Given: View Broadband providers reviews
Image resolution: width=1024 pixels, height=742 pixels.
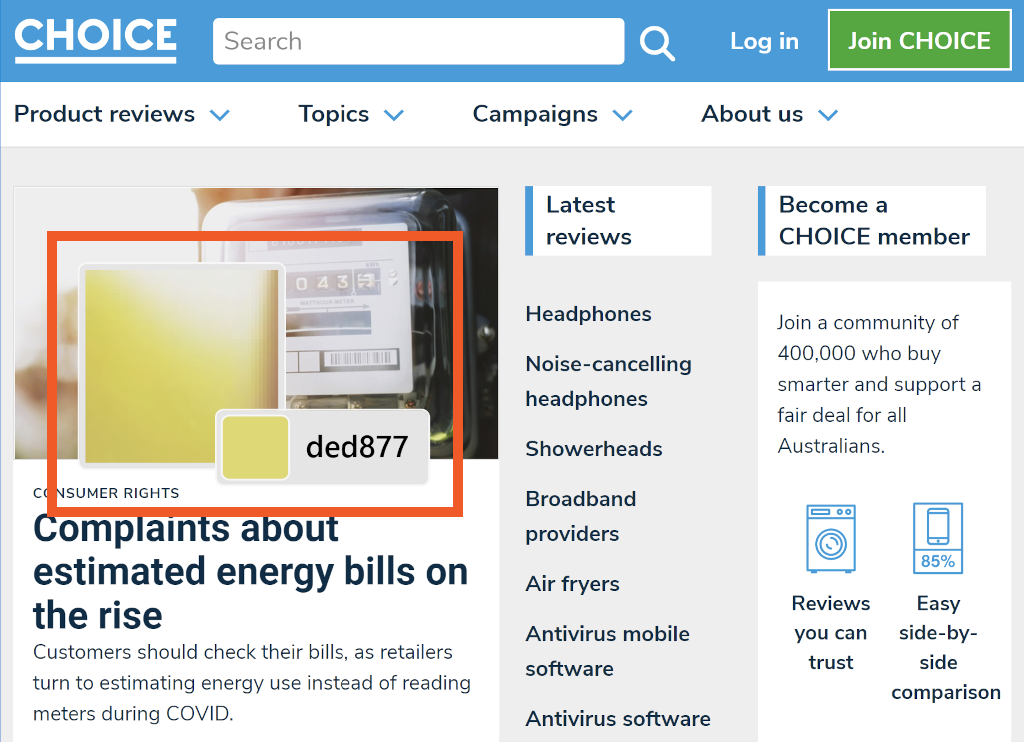Looking at the screenshot, I should coord(581,516).
